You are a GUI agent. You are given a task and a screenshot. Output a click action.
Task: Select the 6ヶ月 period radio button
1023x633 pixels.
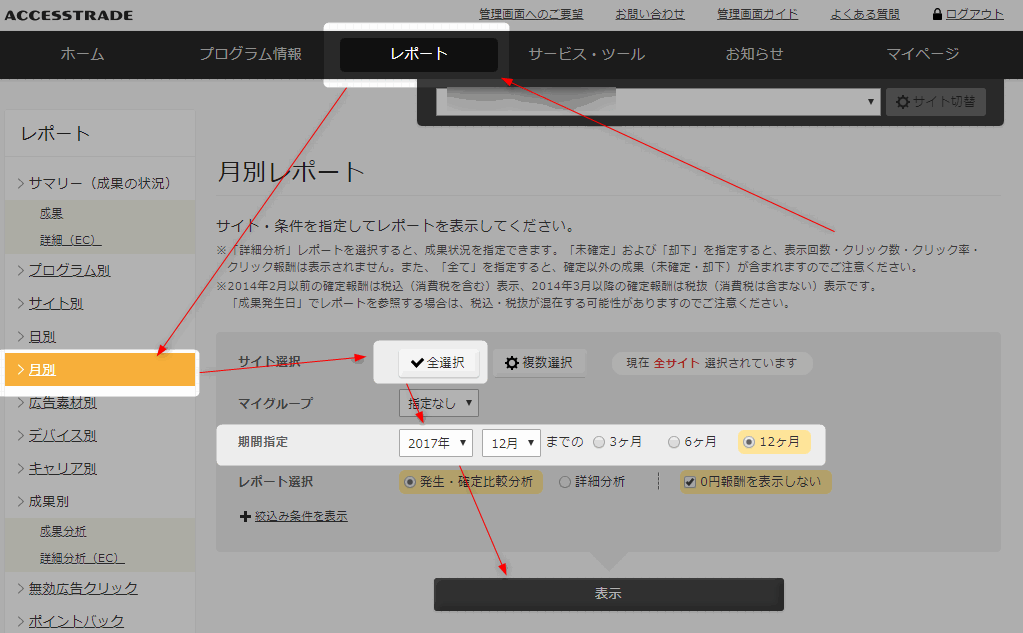coord(675,442)
